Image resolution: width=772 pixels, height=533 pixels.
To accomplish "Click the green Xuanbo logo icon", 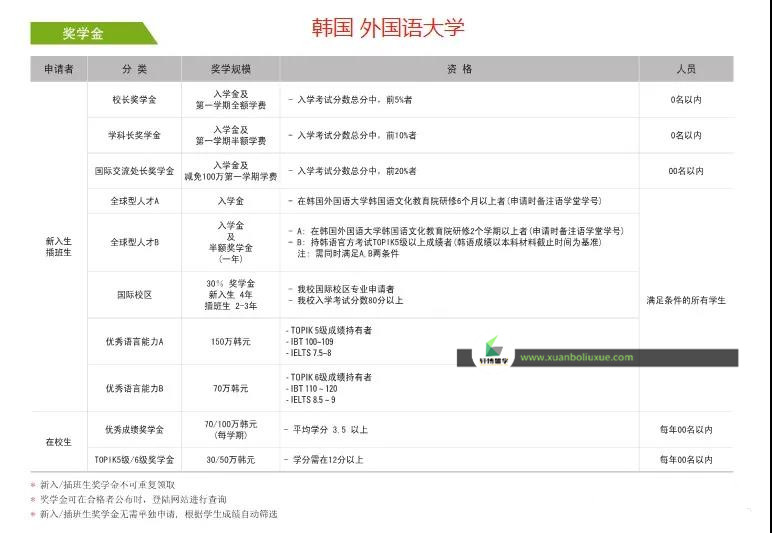I will [493, 347].
